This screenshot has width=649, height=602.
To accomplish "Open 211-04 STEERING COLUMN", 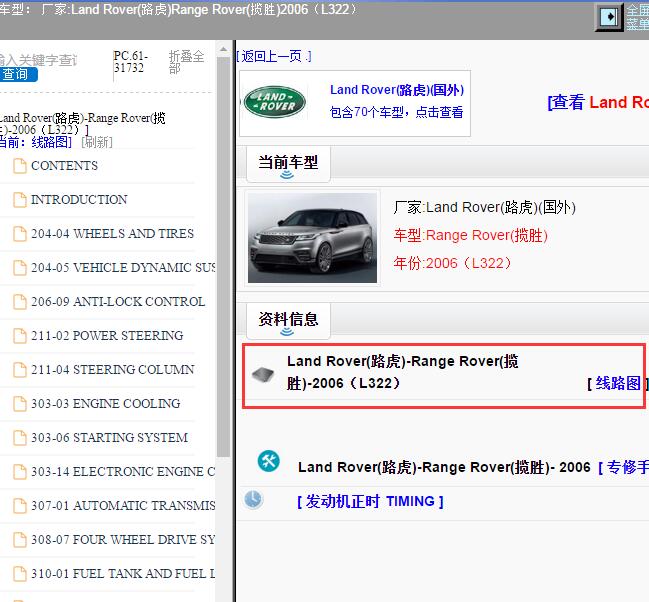I will [113, 369].
